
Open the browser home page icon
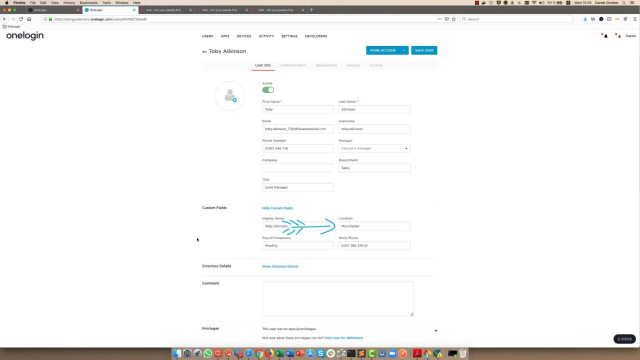point(29,19)
